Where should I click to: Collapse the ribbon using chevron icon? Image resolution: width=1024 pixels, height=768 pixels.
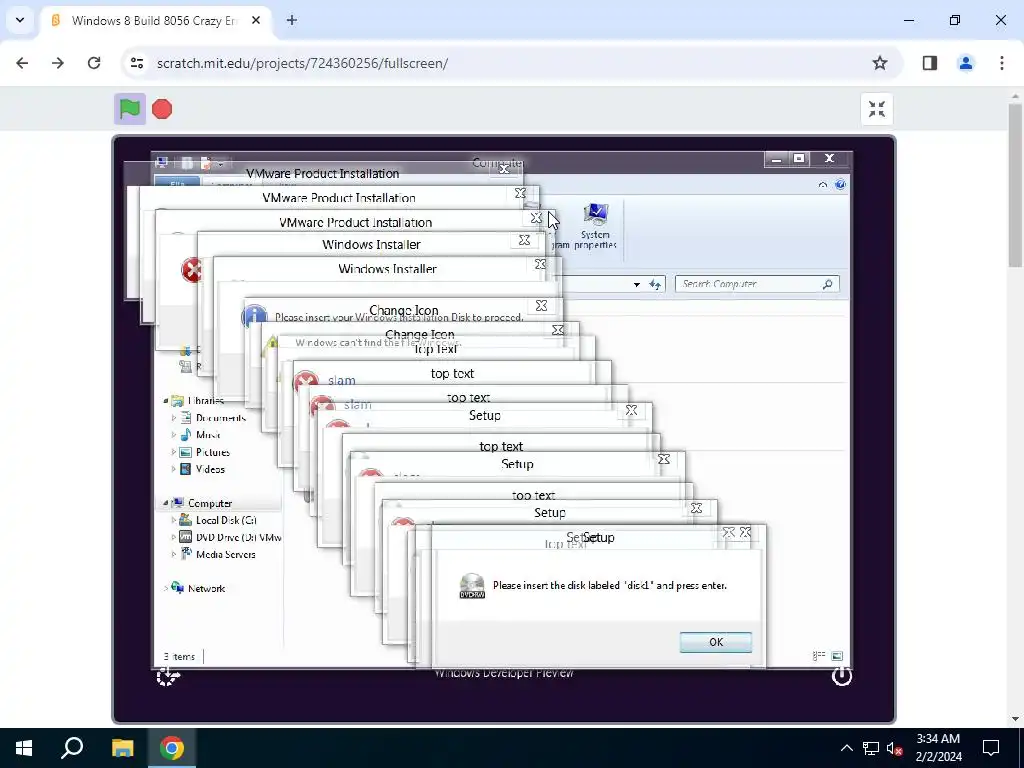[823, 185]
